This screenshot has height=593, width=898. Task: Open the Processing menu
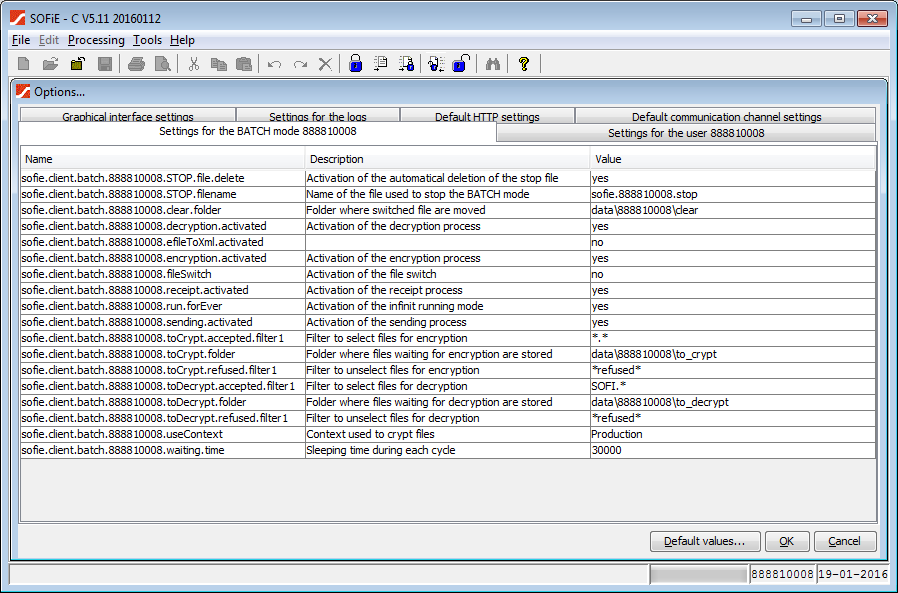(96, 40)
